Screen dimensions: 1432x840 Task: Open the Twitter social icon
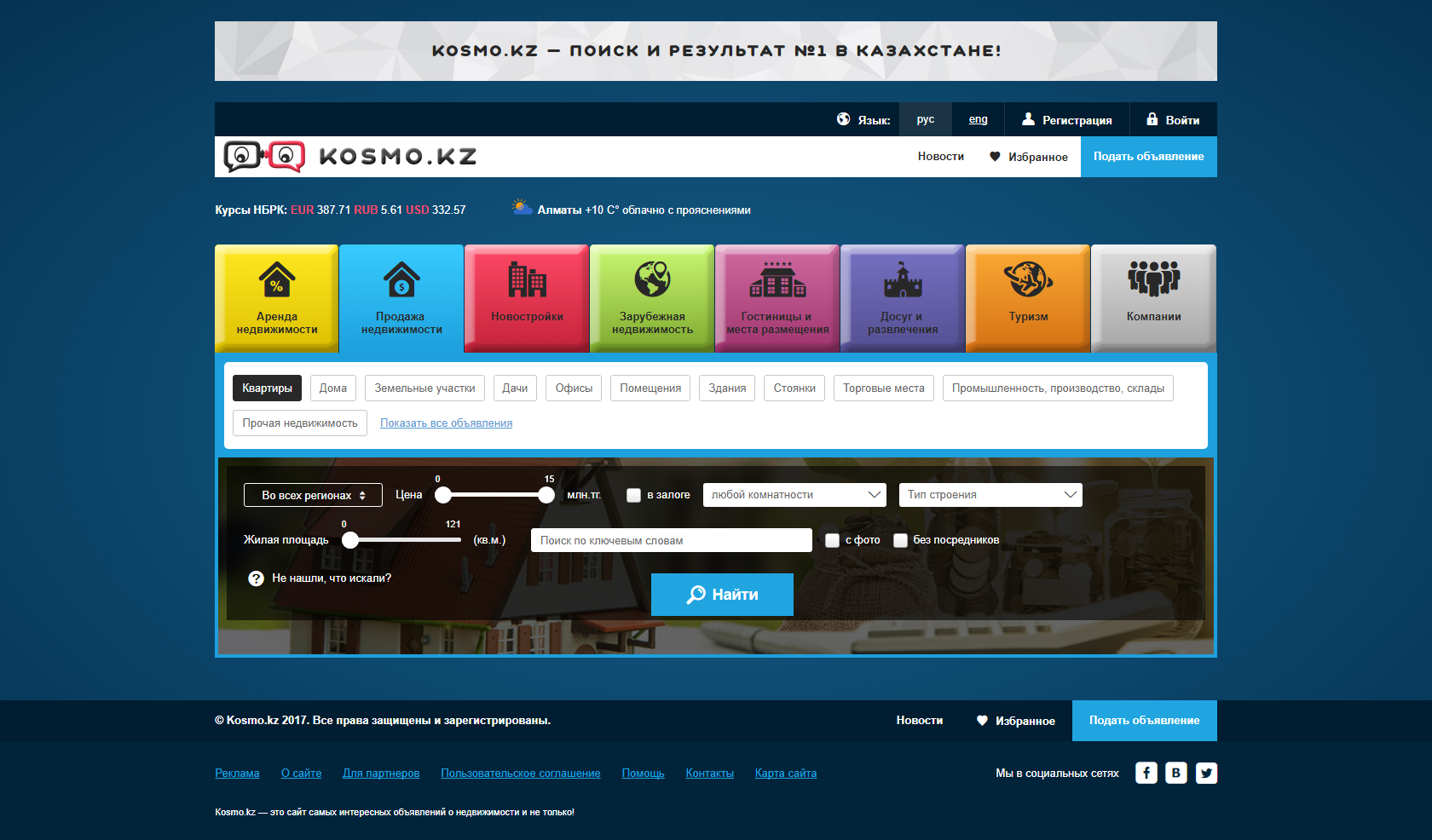point(1206,773)
